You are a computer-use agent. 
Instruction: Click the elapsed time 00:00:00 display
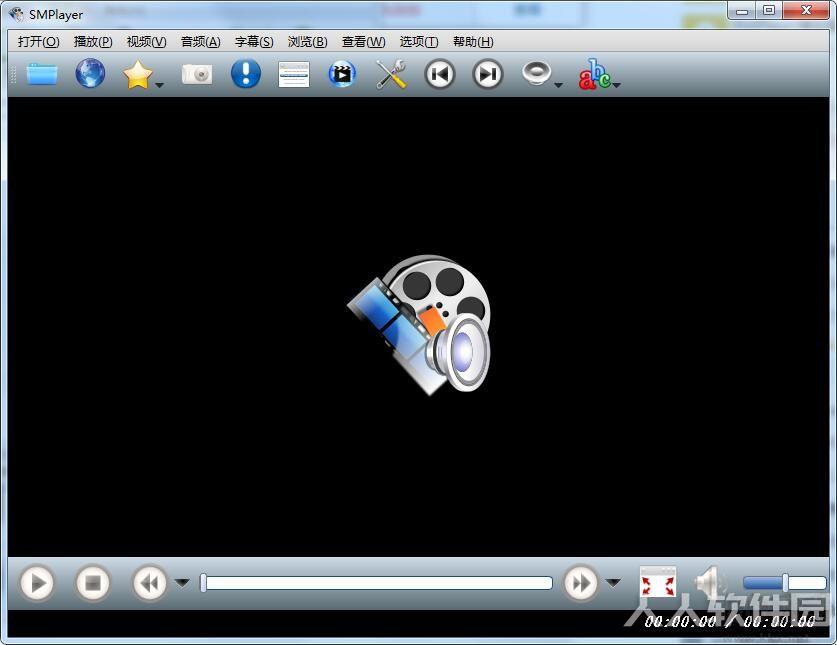tap(680, 622)
